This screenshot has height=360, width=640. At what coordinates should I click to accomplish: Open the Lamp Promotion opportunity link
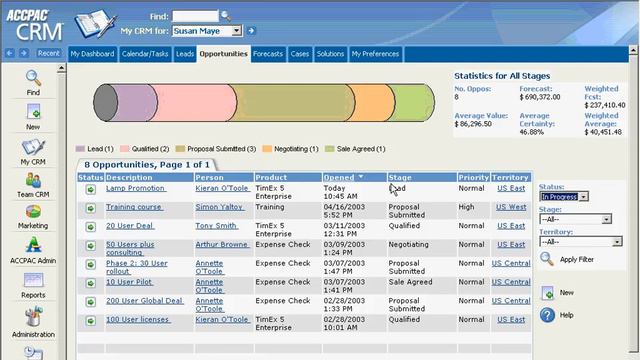135,188
